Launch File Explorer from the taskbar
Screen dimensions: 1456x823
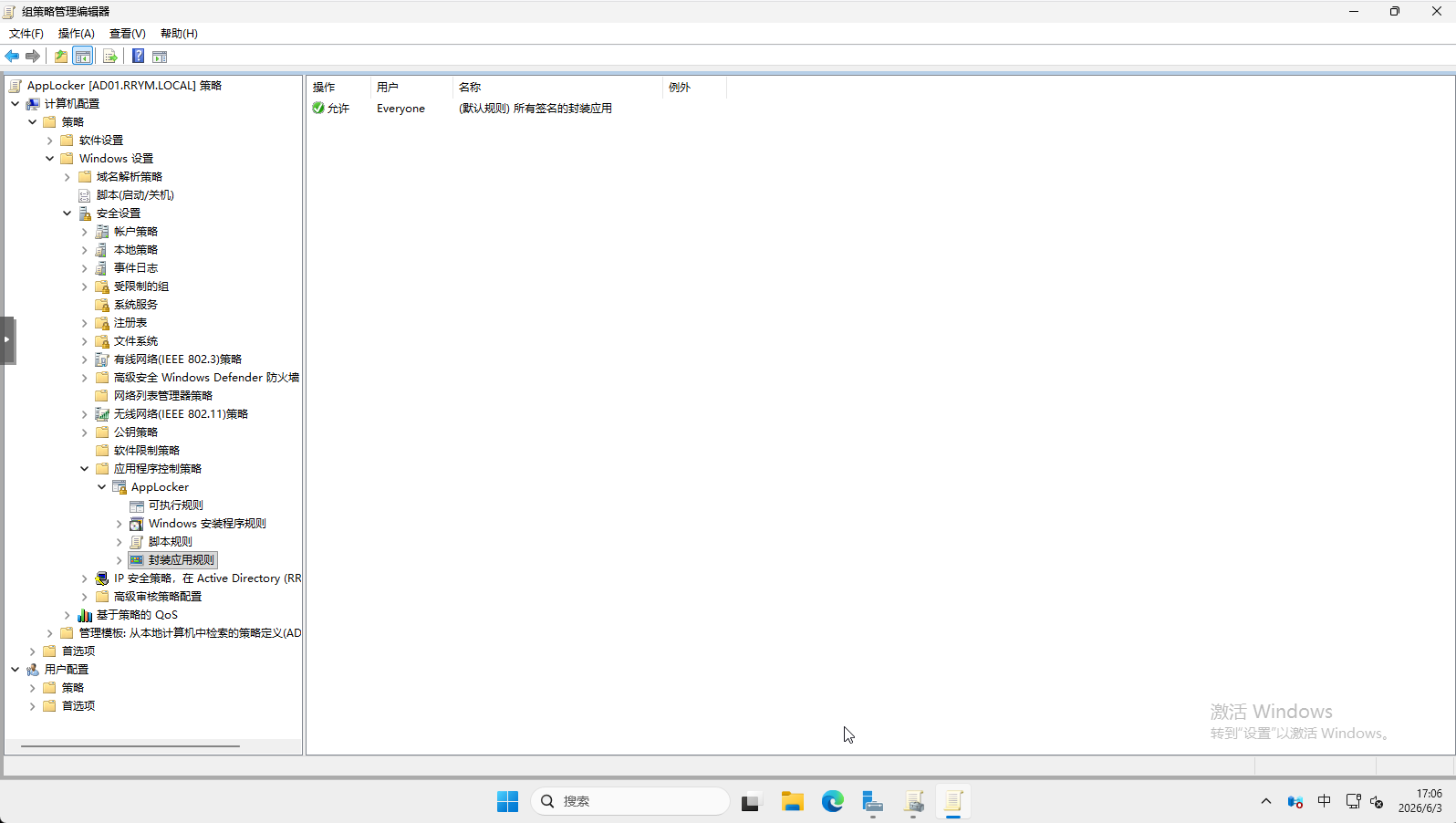[x=792, y=801]
